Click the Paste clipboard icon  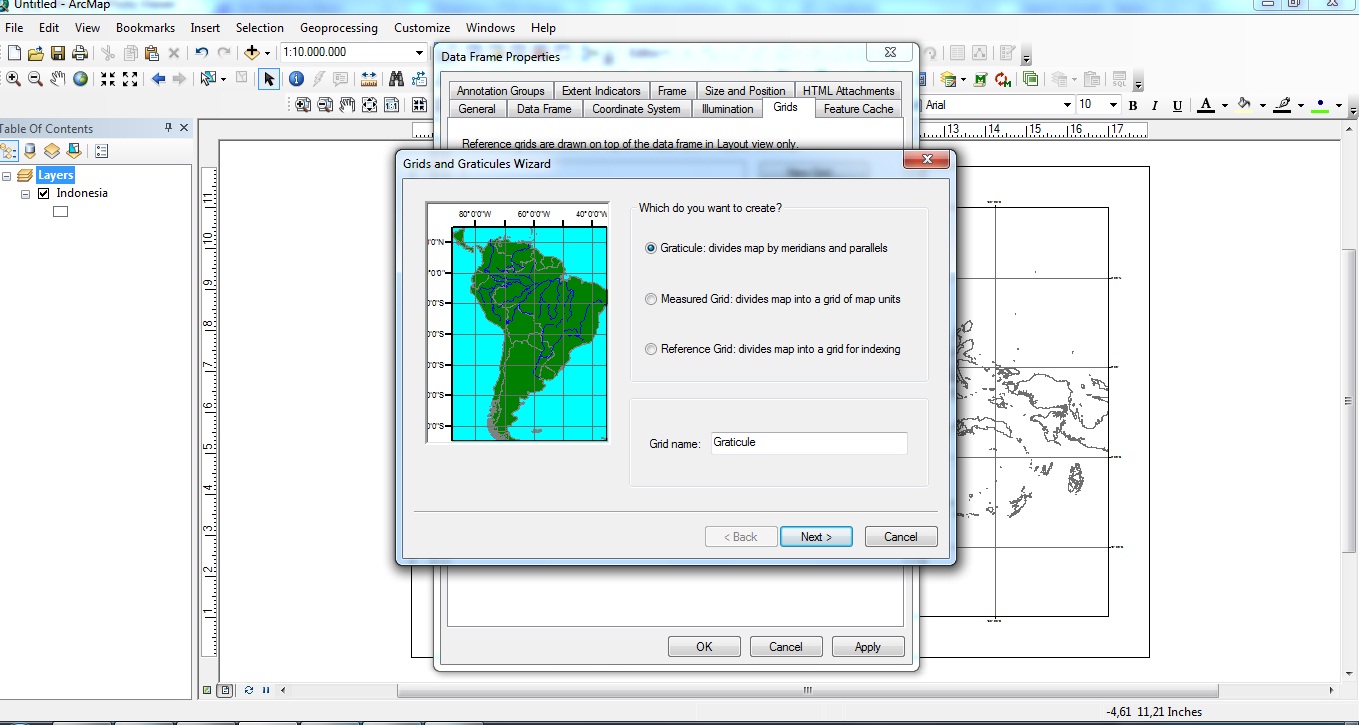tap(152, 53)
